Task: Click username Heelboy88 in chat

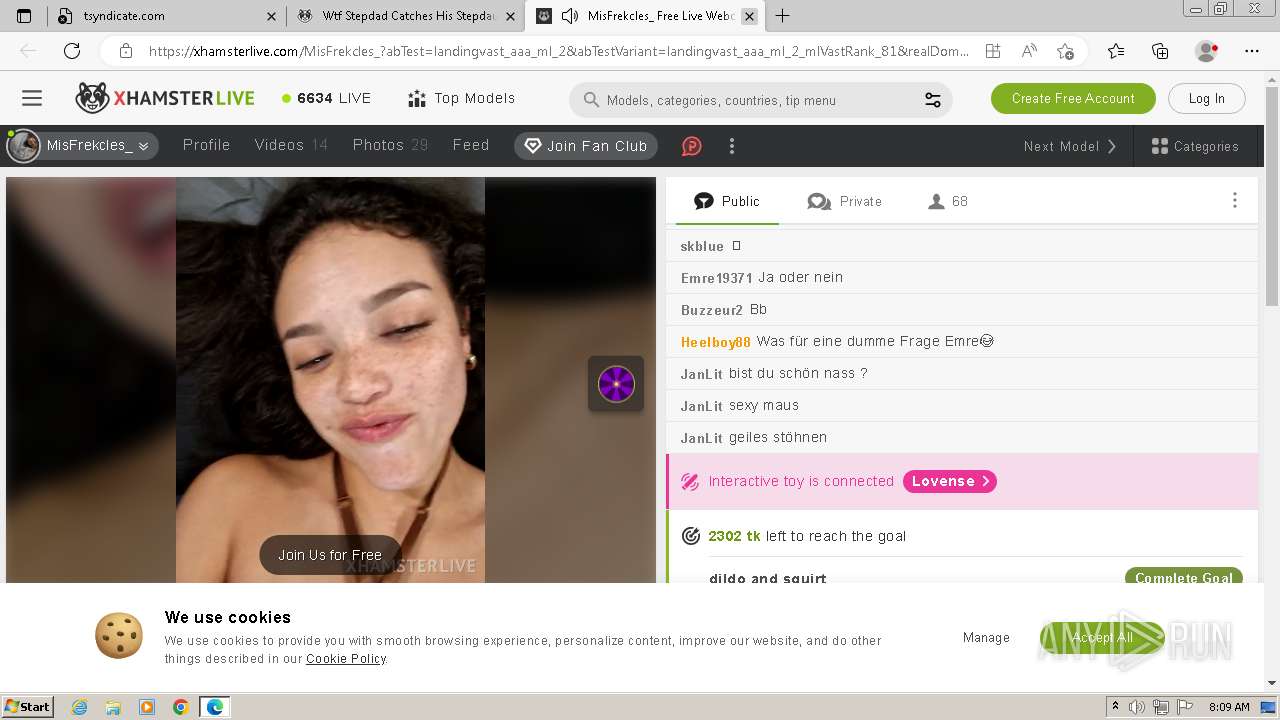Action: [715, 342]
